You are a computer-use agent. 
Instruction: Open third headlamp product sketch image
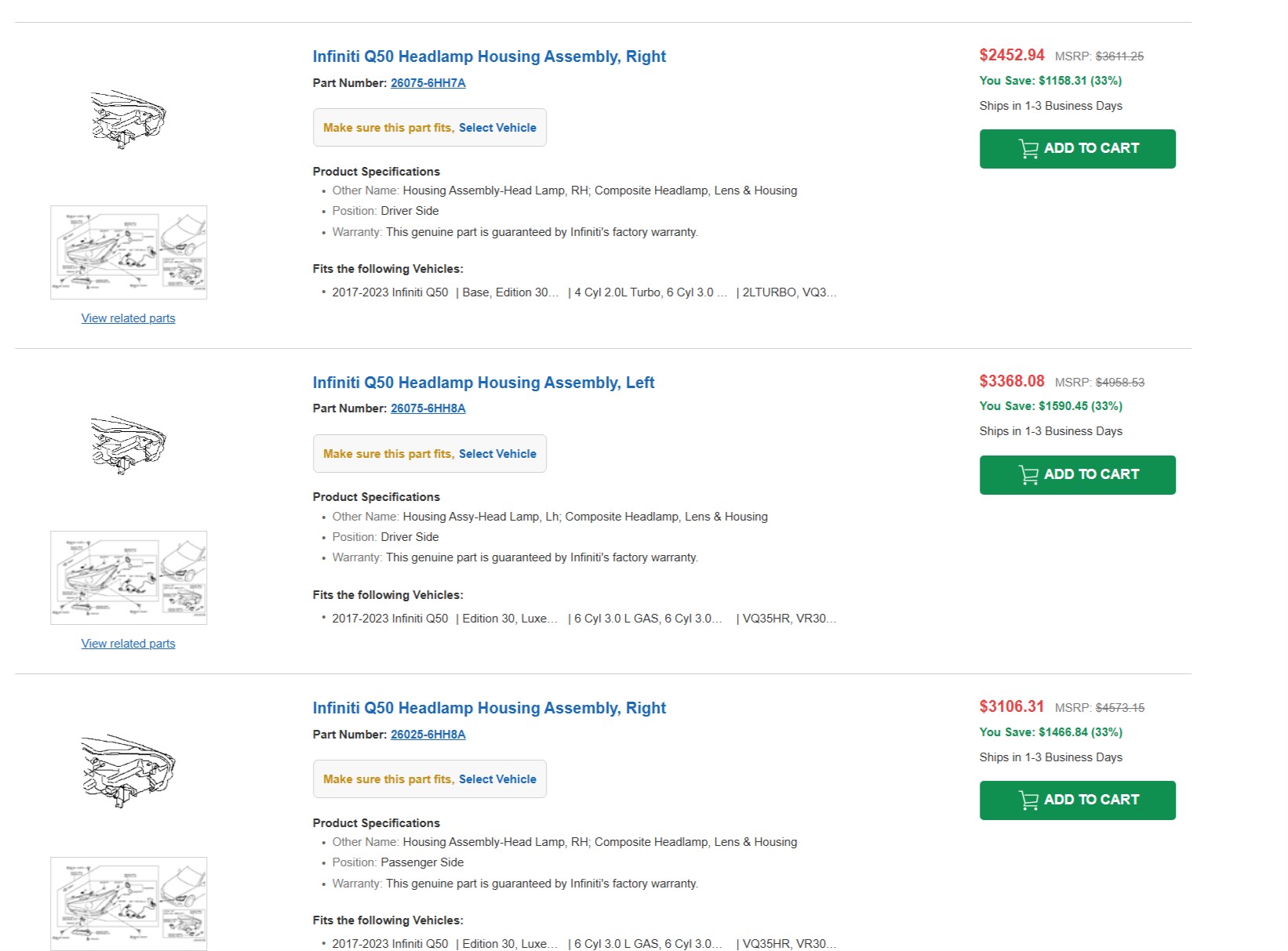point(128,771)
